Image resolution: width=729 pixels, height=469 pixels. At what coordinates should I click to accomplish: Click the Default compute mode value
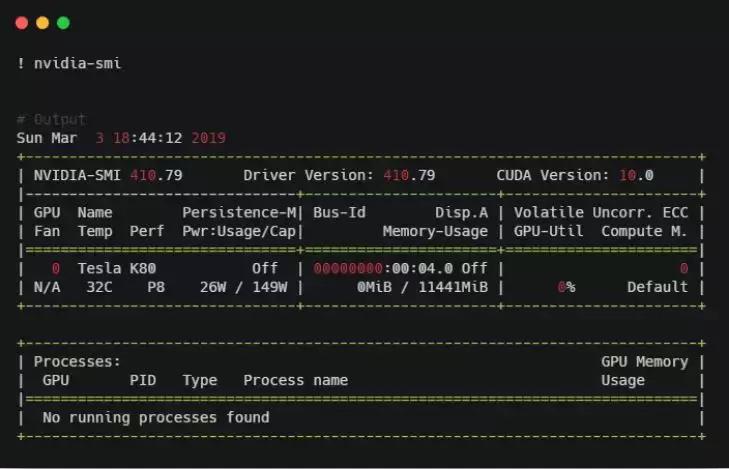(657, 287)
